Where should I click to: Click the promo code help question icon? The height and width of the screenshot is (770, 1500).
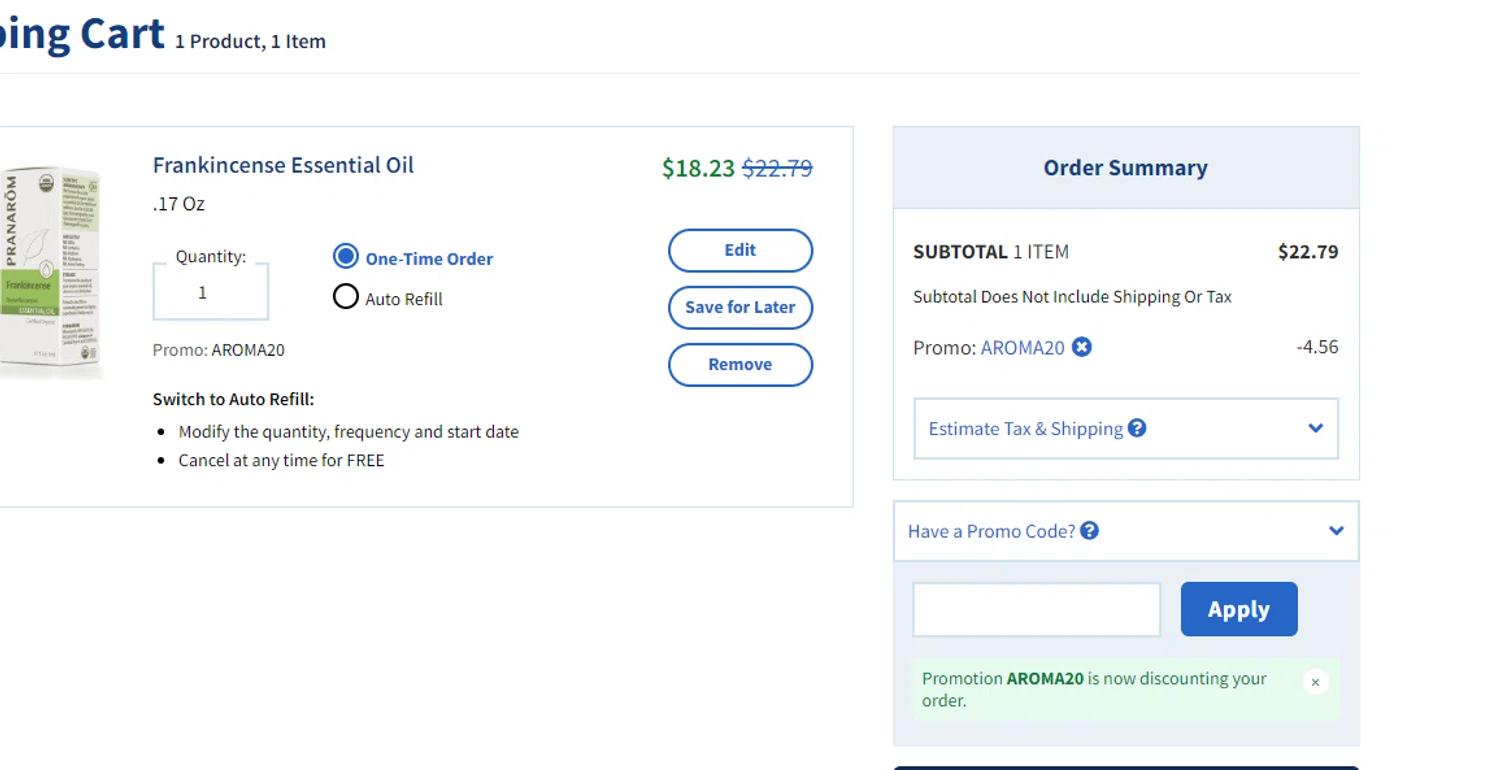(1090, 531)
